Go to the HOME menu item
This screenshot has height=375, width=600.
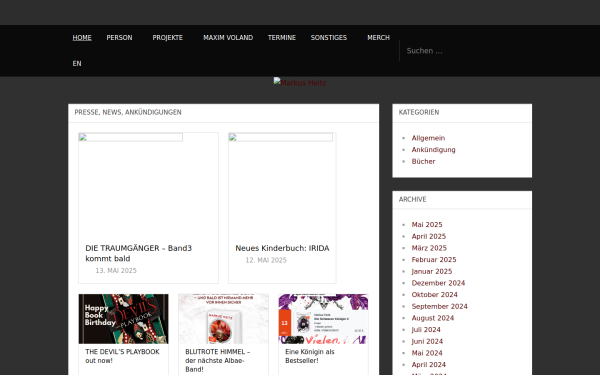coord(82,38)
